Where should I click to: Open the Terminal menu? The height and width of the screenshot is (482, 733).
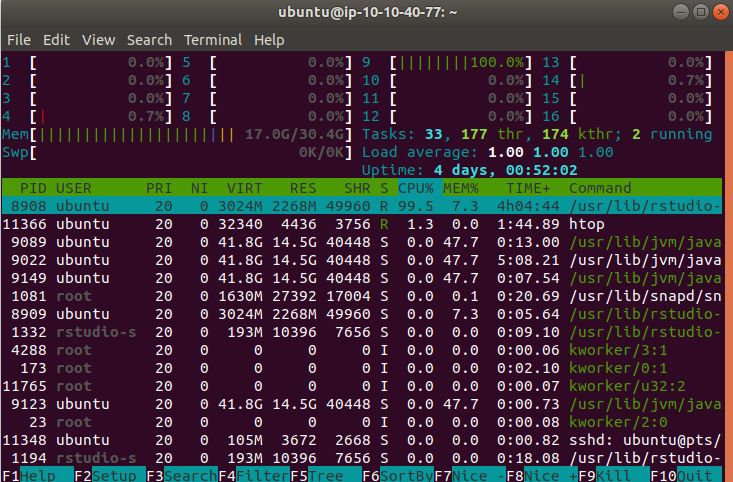click(x=213, y=40)
